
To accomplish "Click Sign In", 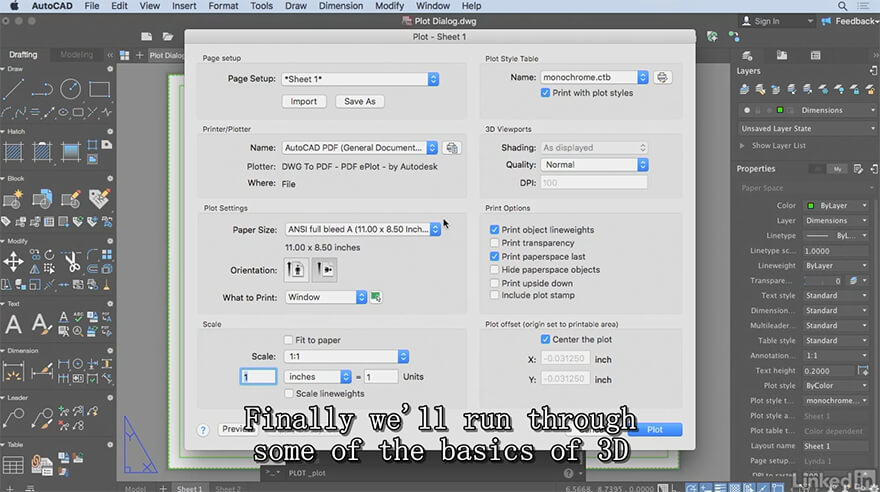I will [x=767, y=21].
